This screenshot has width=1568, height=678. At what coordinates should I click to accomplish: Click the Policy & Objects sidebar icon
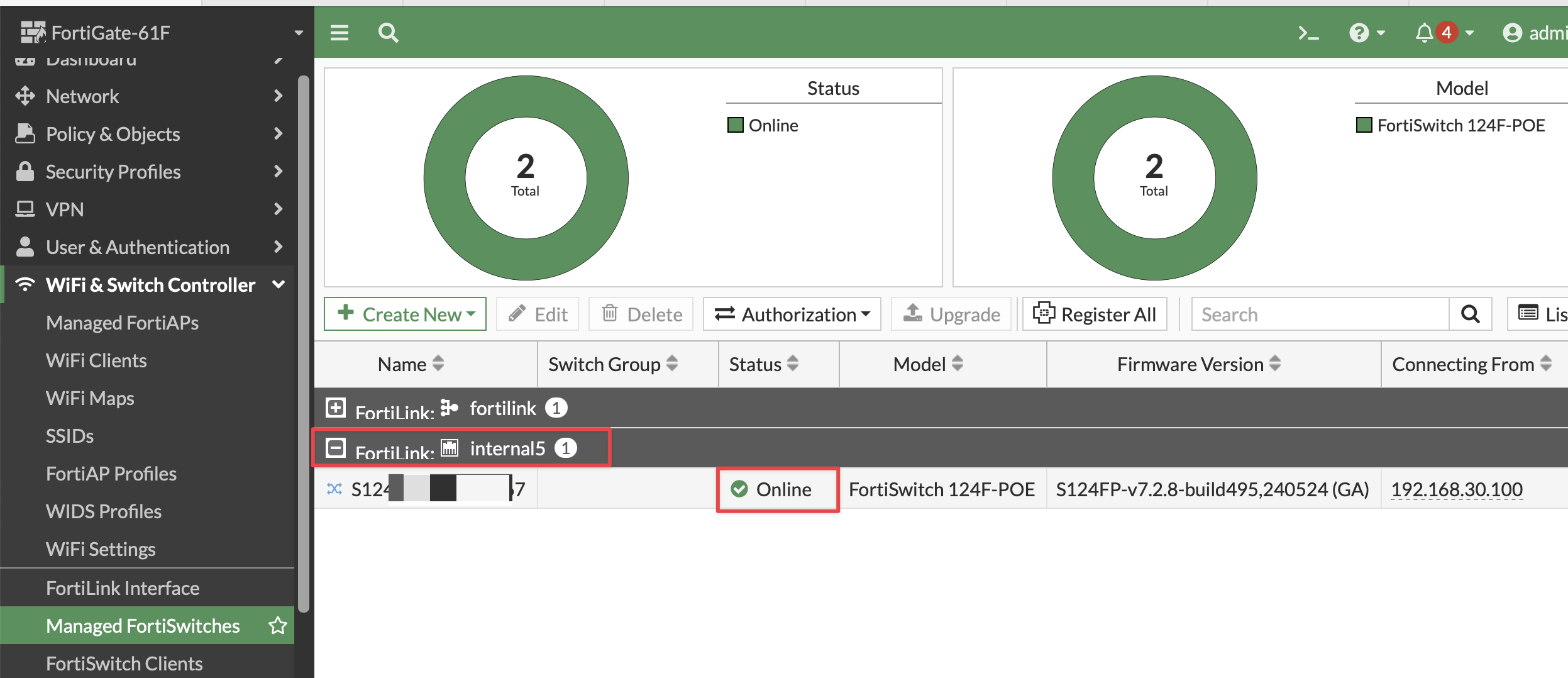point(25,133)
